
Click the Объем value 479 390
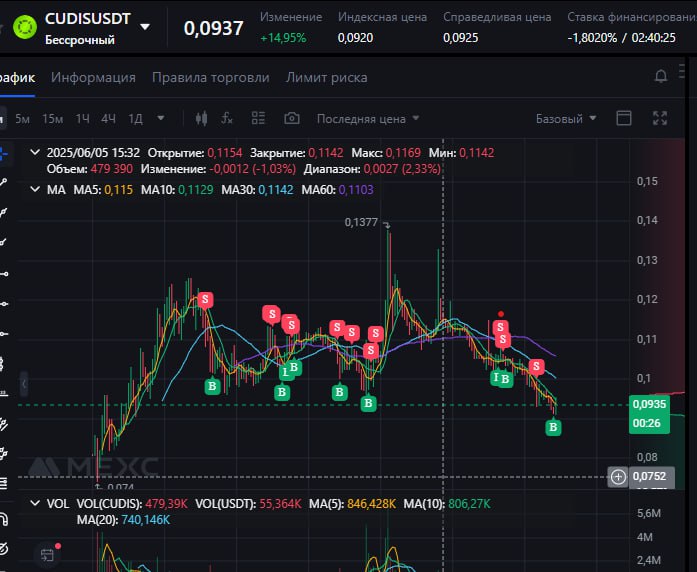112,169
